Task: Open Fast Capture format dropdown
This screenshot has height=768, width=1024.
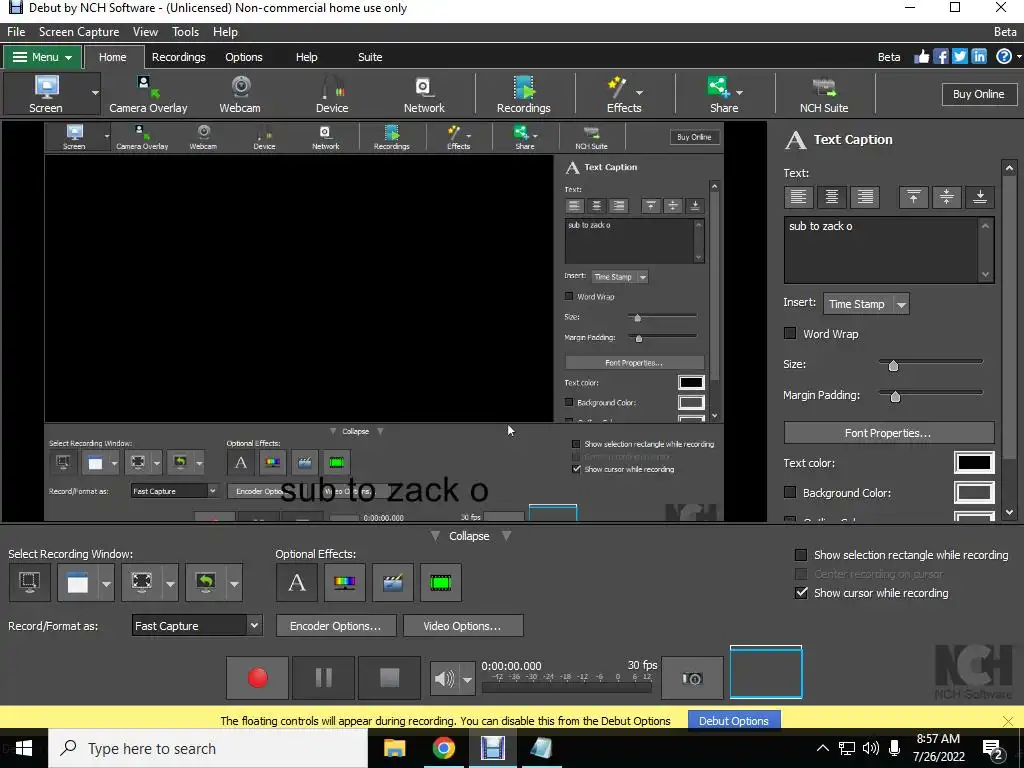Action: 197,626
